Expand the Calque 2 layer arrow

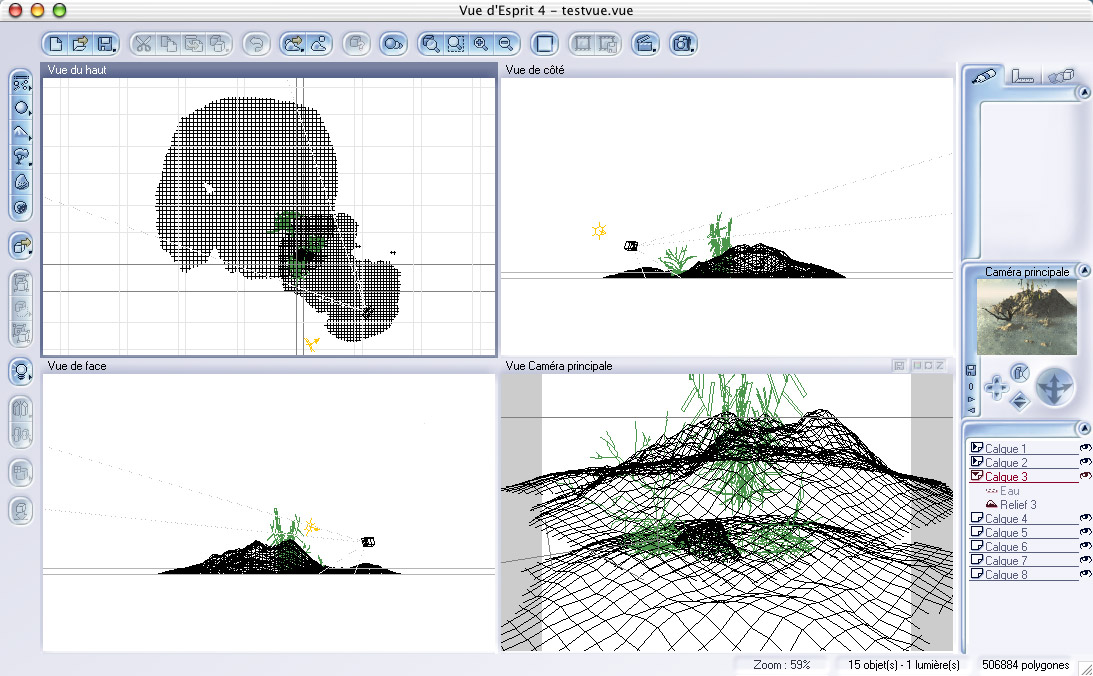(977, 462)
